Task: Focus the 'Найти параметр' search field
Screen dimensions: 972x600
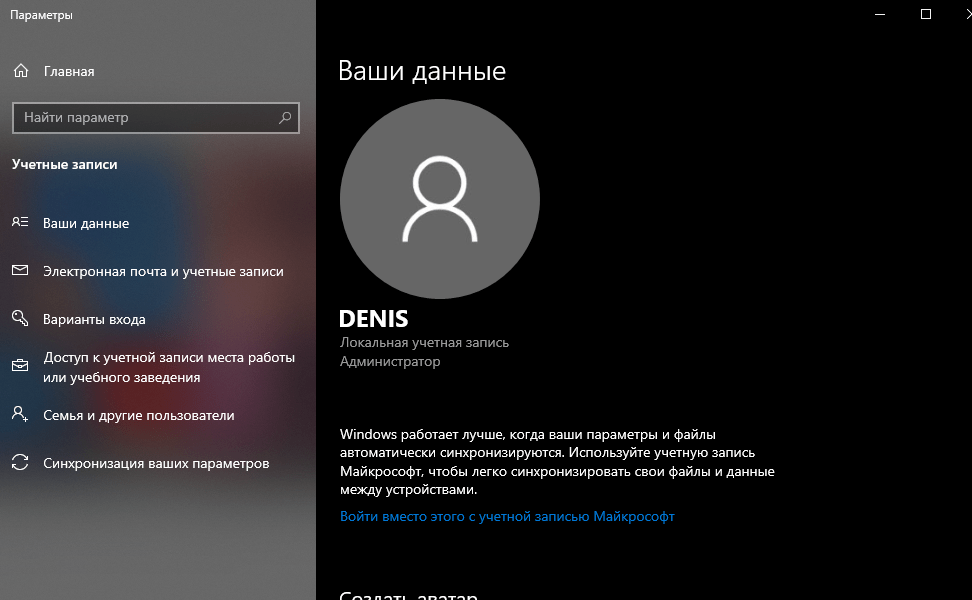Action: coord(145,118)
